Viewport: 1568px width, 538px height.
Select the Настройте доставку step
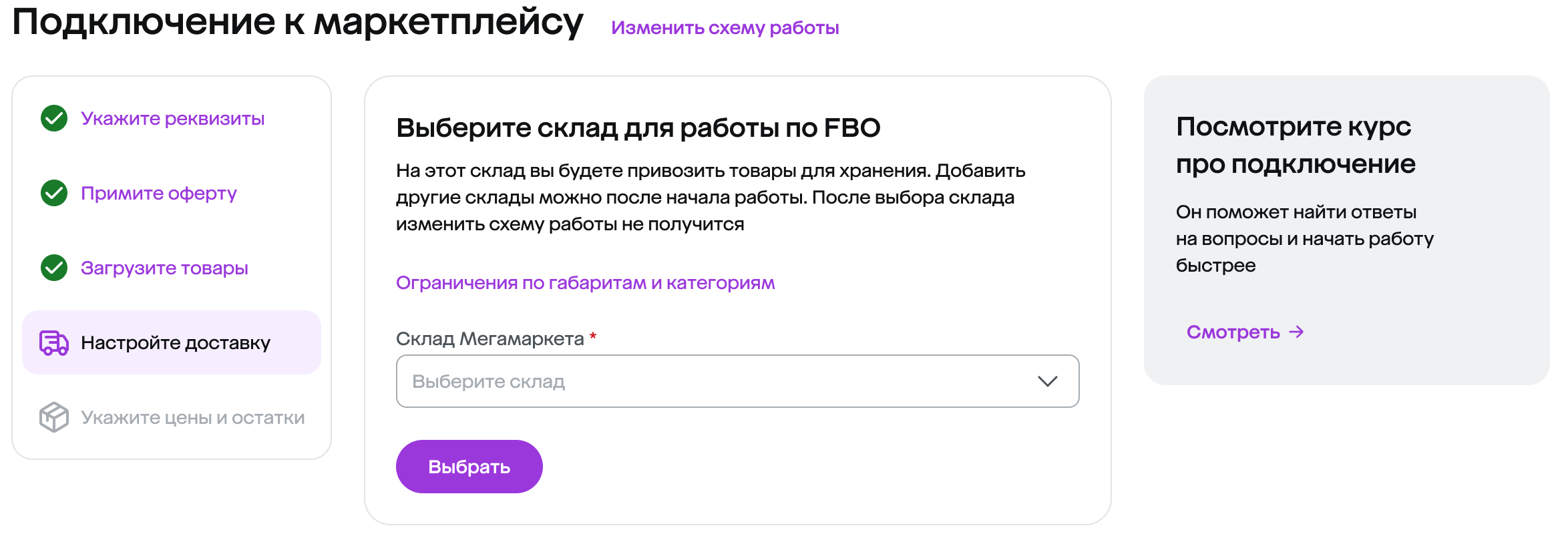[x=176, y=343]
